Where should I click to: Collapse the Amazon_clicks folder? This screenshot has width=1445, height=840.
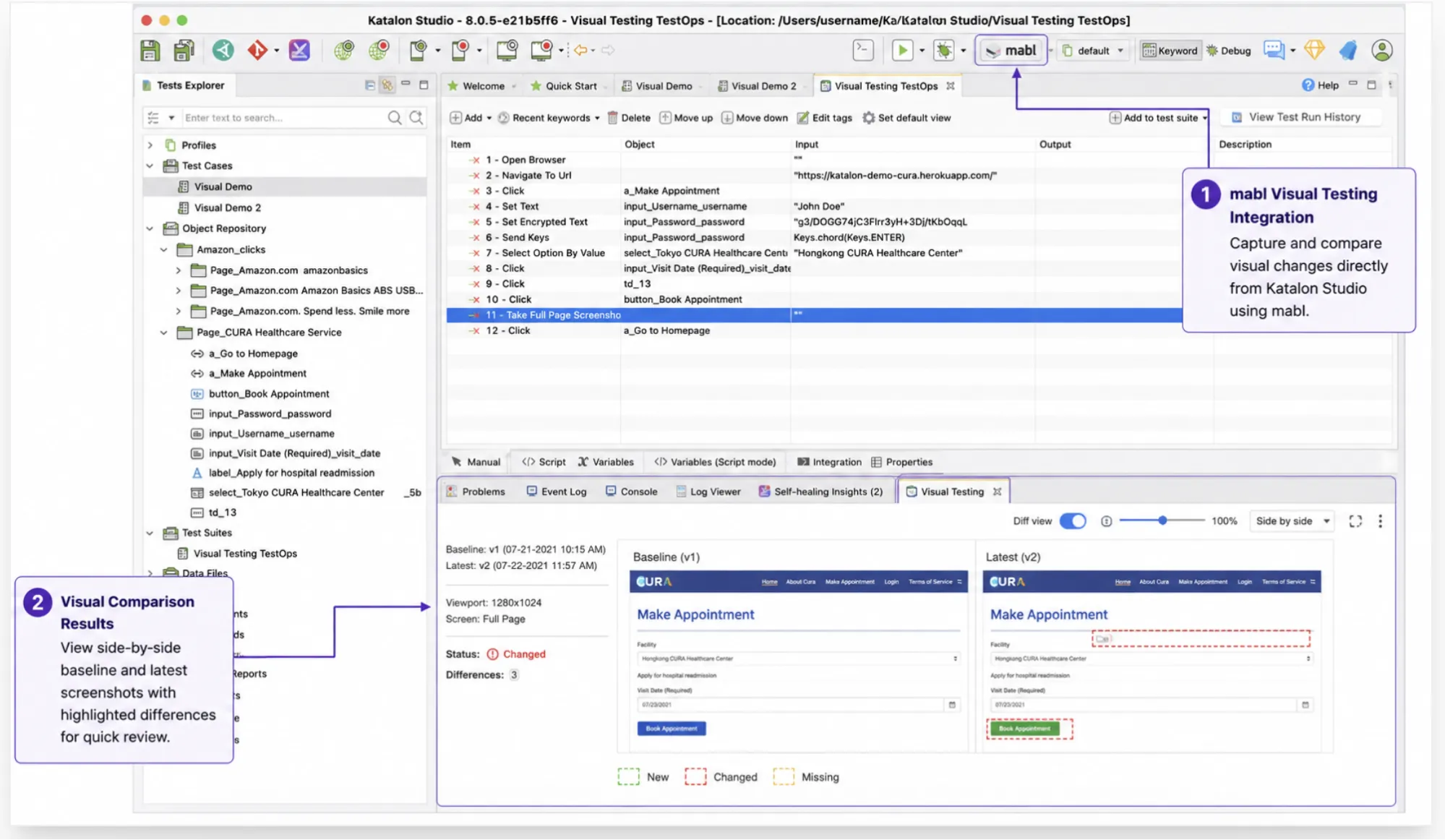pos(164,249)
